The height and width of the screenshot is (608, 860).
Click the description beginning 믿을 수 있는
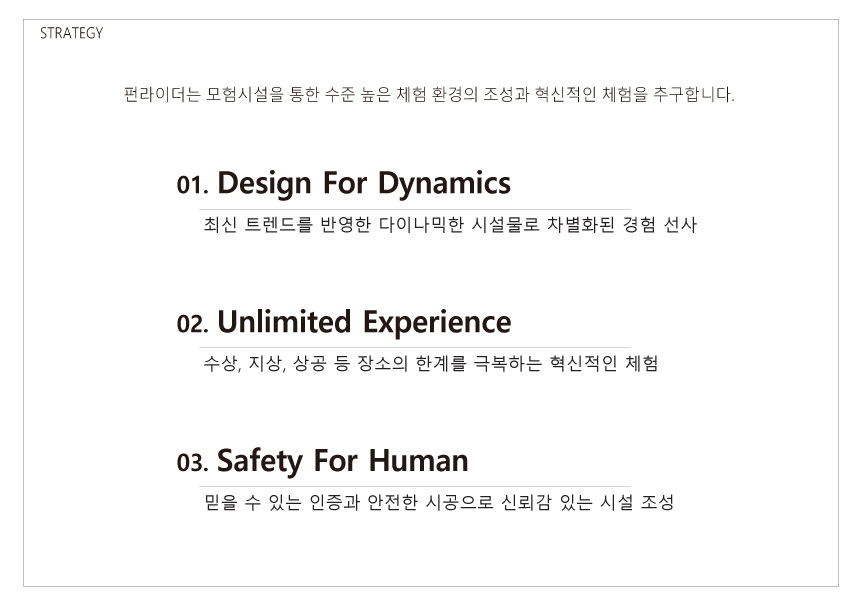pos(438,502)
